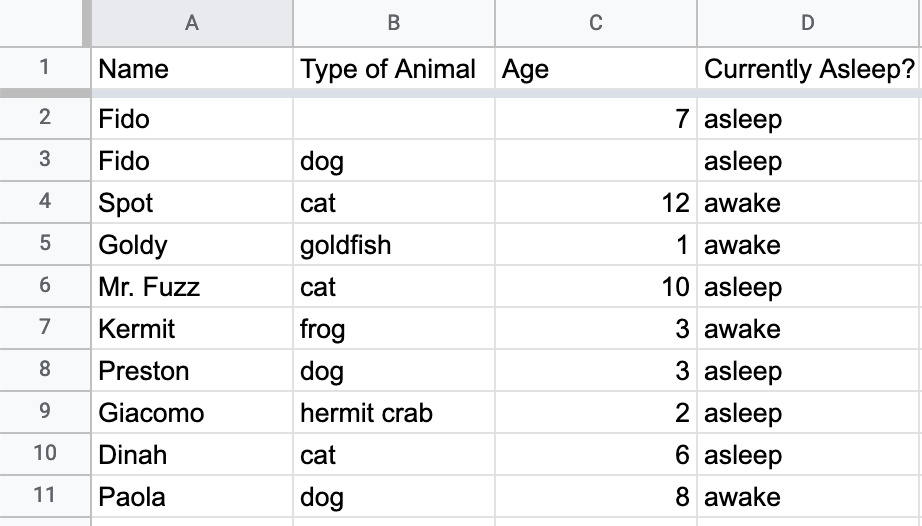The height and width of the screenshot is (526, 922).
Task: Click the column C header
Action: (596, 23)
